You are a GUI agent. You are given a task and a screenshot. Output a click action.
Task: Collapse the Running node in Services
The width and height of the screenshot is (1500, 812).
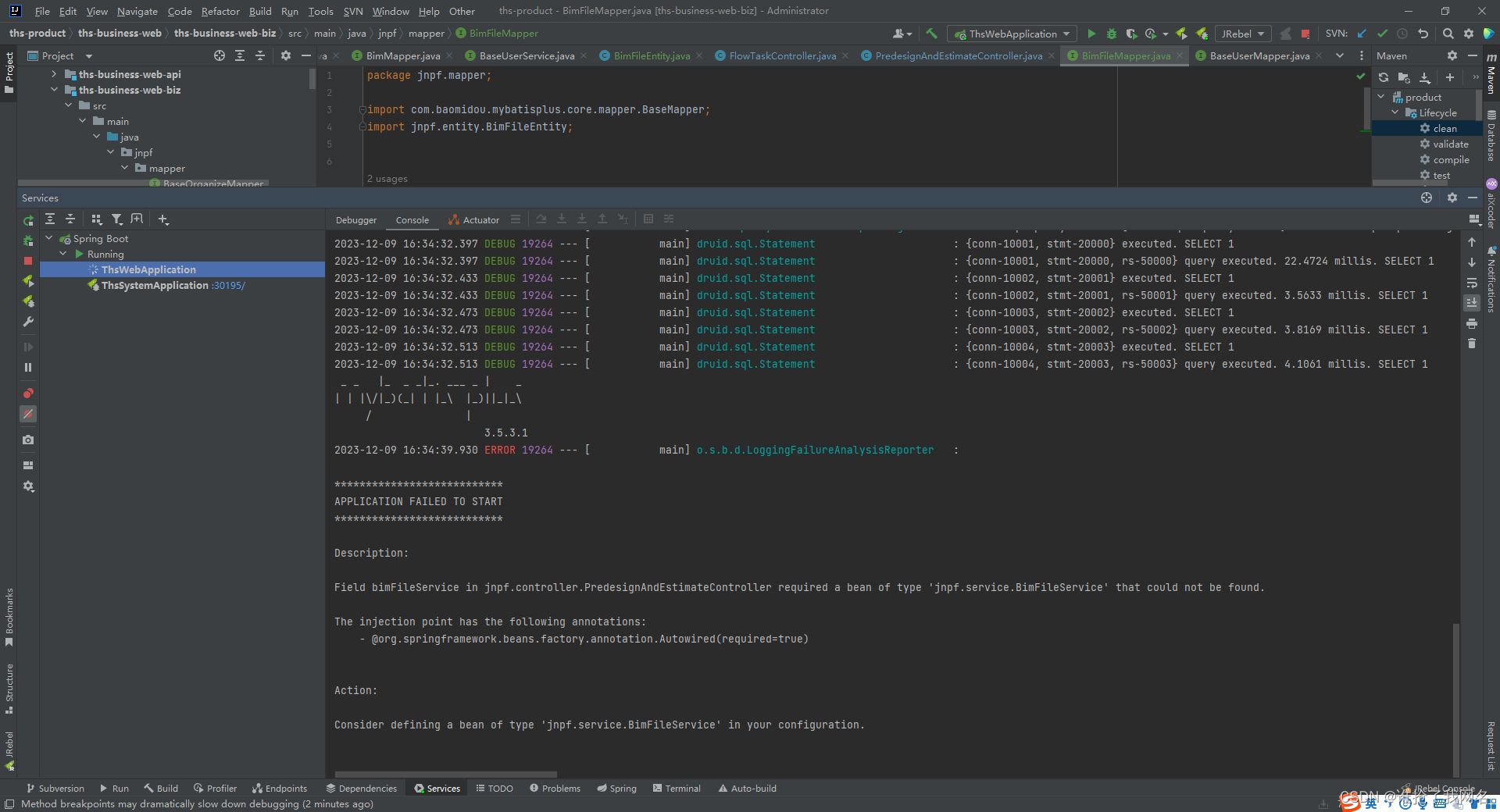tap(63, 254)
